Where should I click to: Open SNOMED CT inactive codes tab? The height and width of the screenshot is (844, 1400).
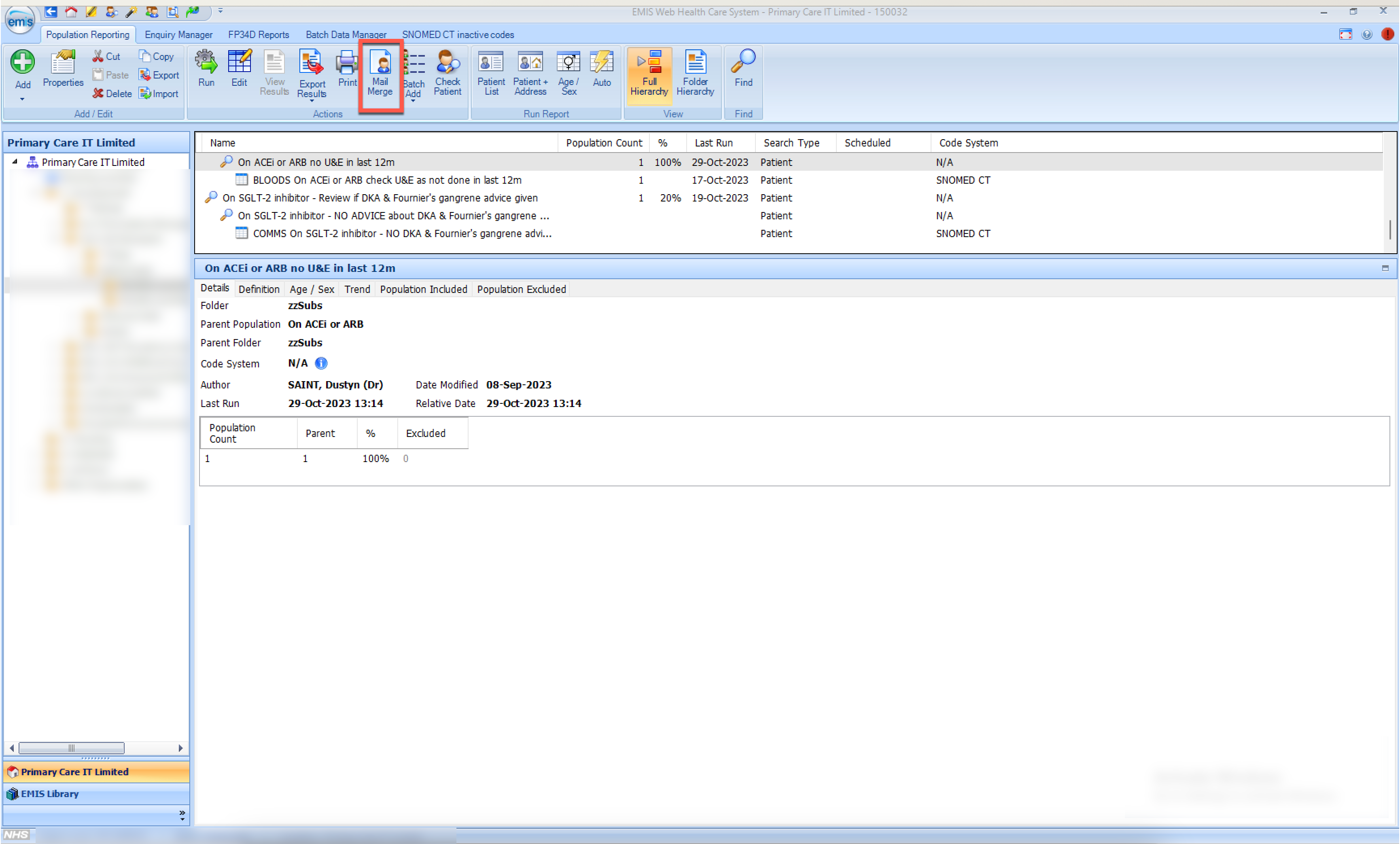click(x=458, y=35)
